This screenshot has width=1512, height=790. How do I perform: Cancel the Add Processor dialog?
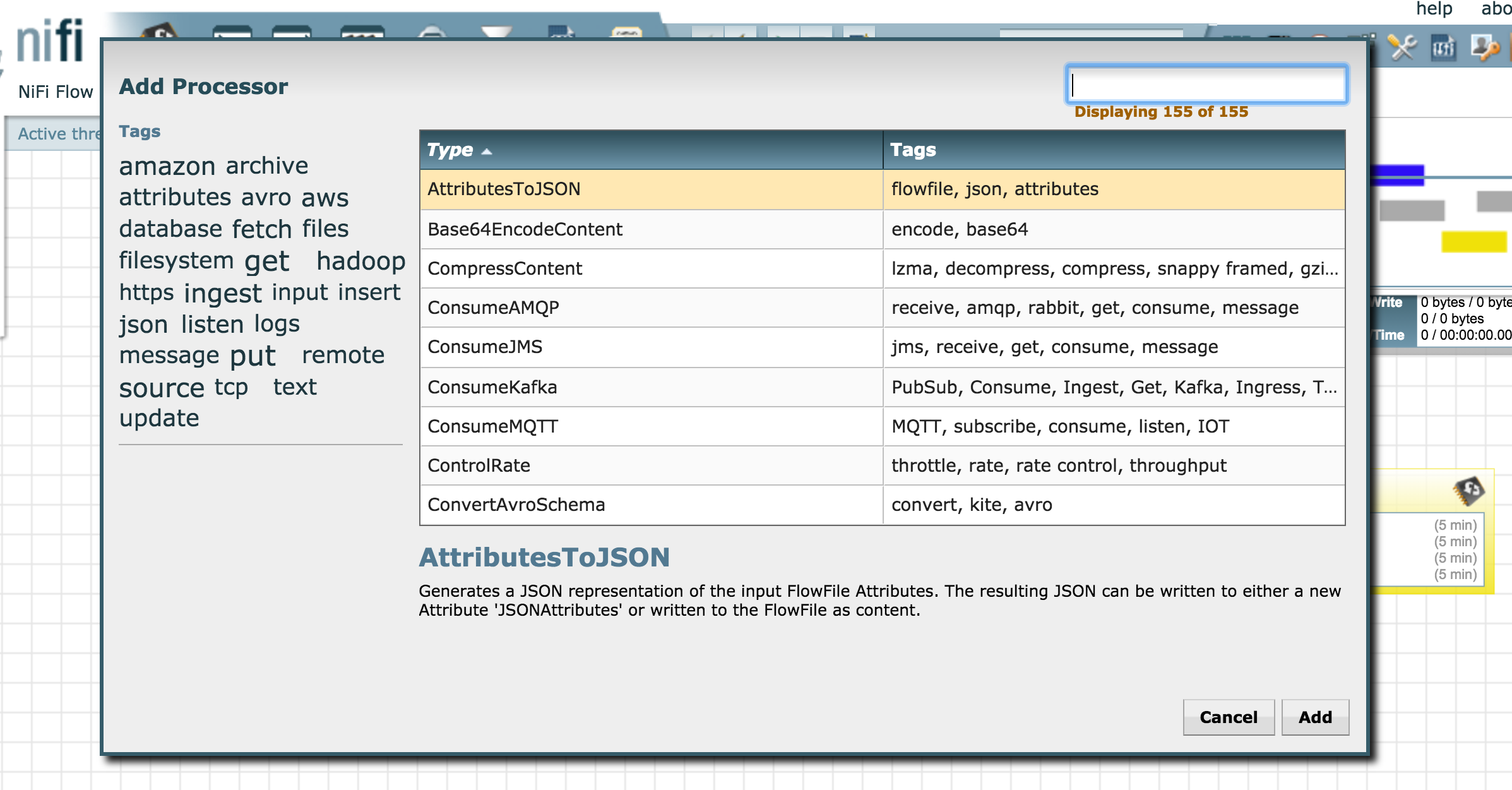click(1228, 717)
